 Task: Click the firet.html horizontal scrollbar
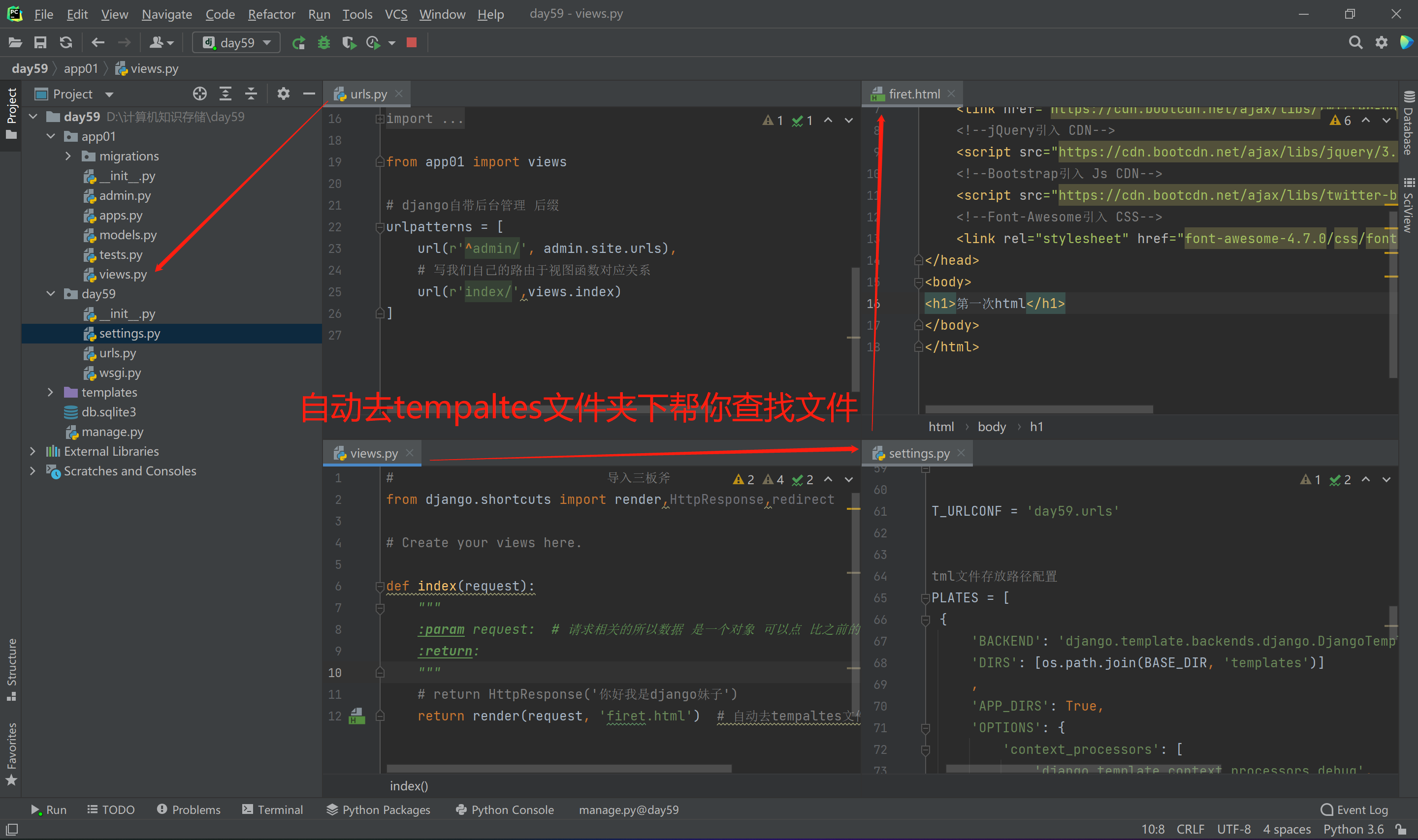[x=1039, y=408]
